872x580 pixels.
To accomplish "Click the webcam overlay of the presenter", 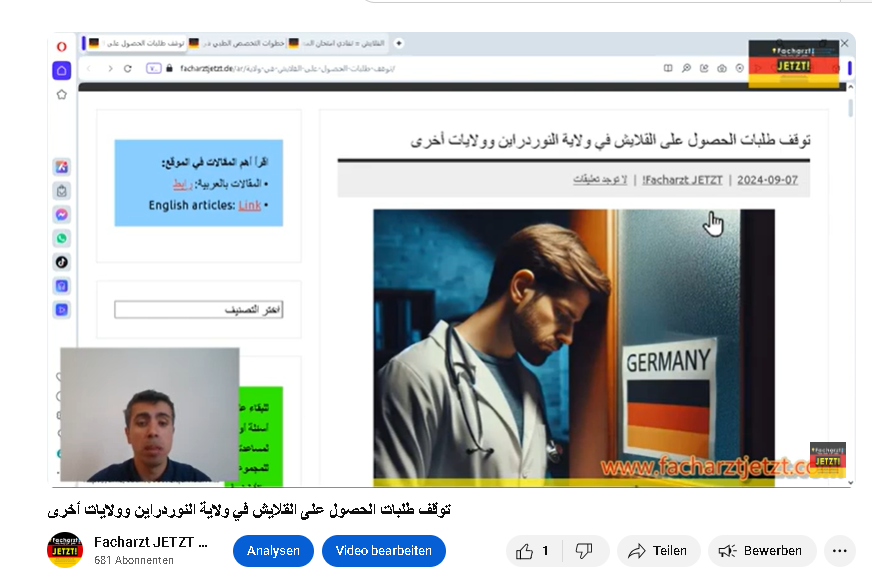I will coord(150,415).
